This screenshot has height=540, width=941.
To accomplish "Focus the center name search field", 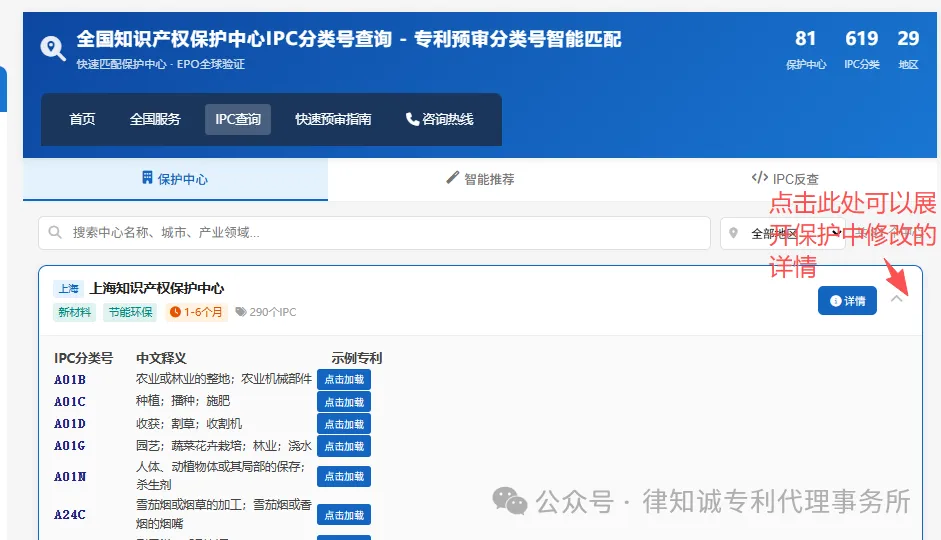I will pos(374,233).
